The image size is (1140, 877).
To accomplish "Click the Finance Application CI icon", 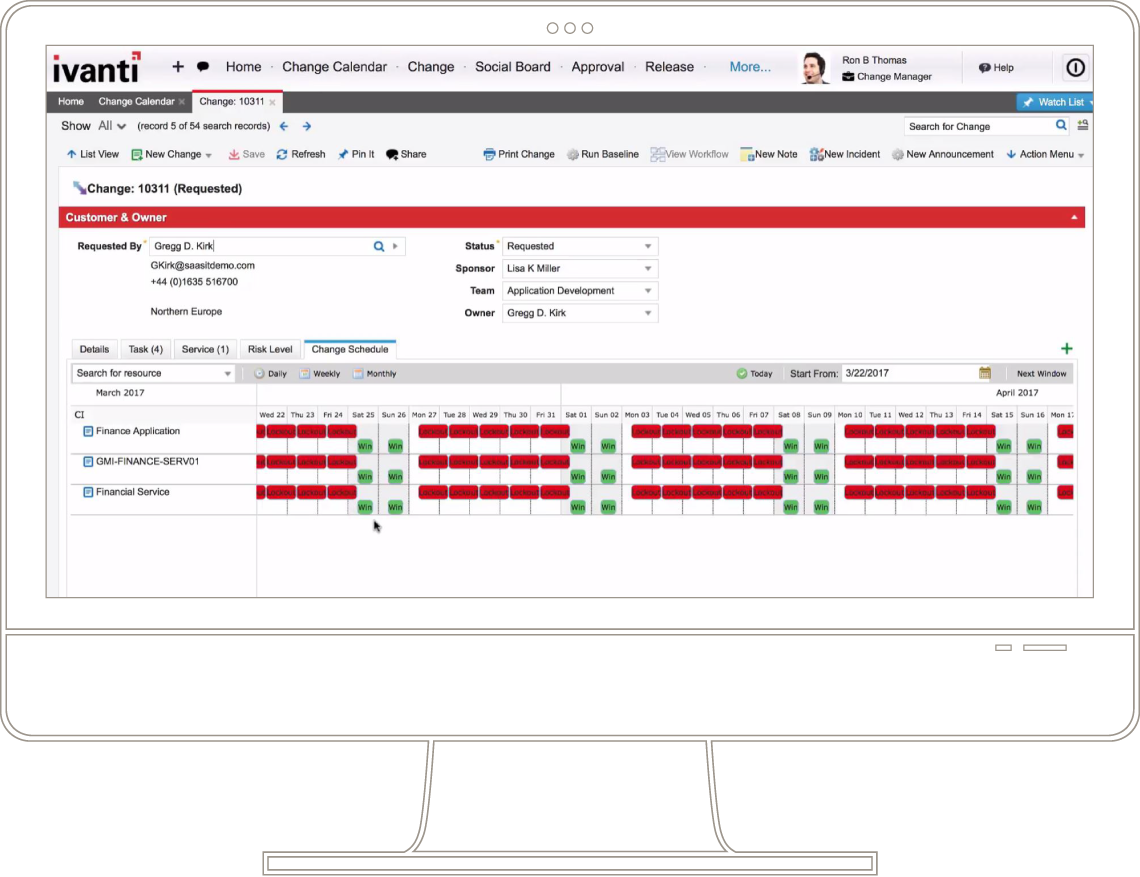I will pyautogui.click(x=88, y=431).
